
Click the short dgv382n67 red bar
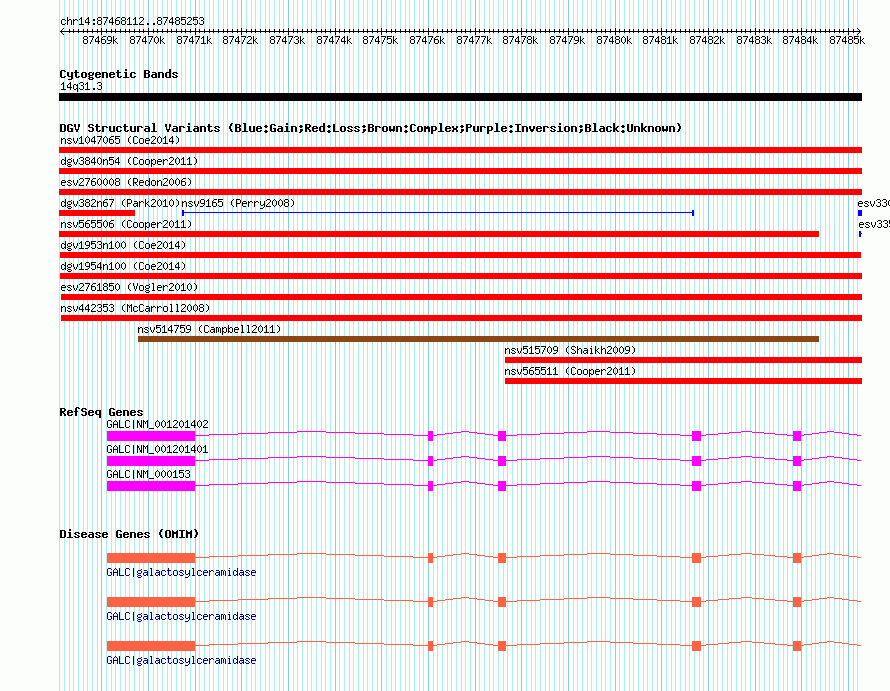(x=97, y=213)
